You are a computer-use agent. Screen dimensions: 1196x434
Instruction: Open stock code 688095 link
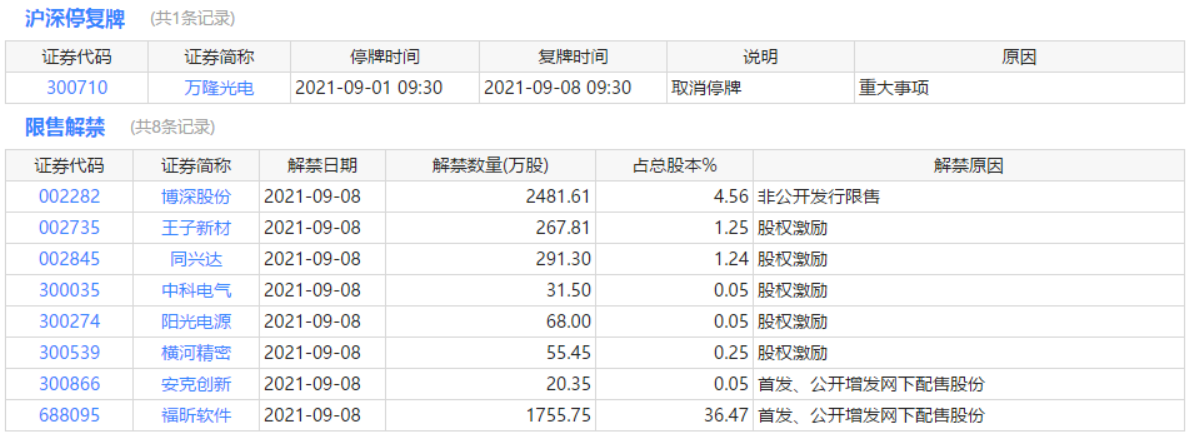tap(69, 415)
